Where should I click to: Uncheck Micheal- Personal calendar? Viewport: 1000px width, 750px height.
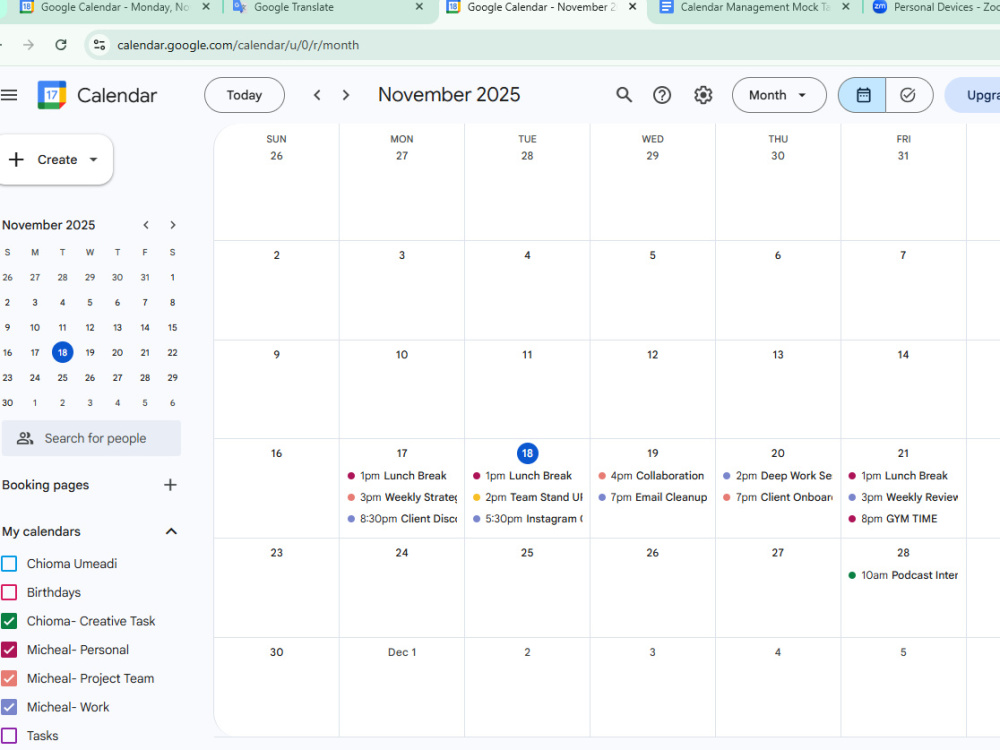click(9, 650)
